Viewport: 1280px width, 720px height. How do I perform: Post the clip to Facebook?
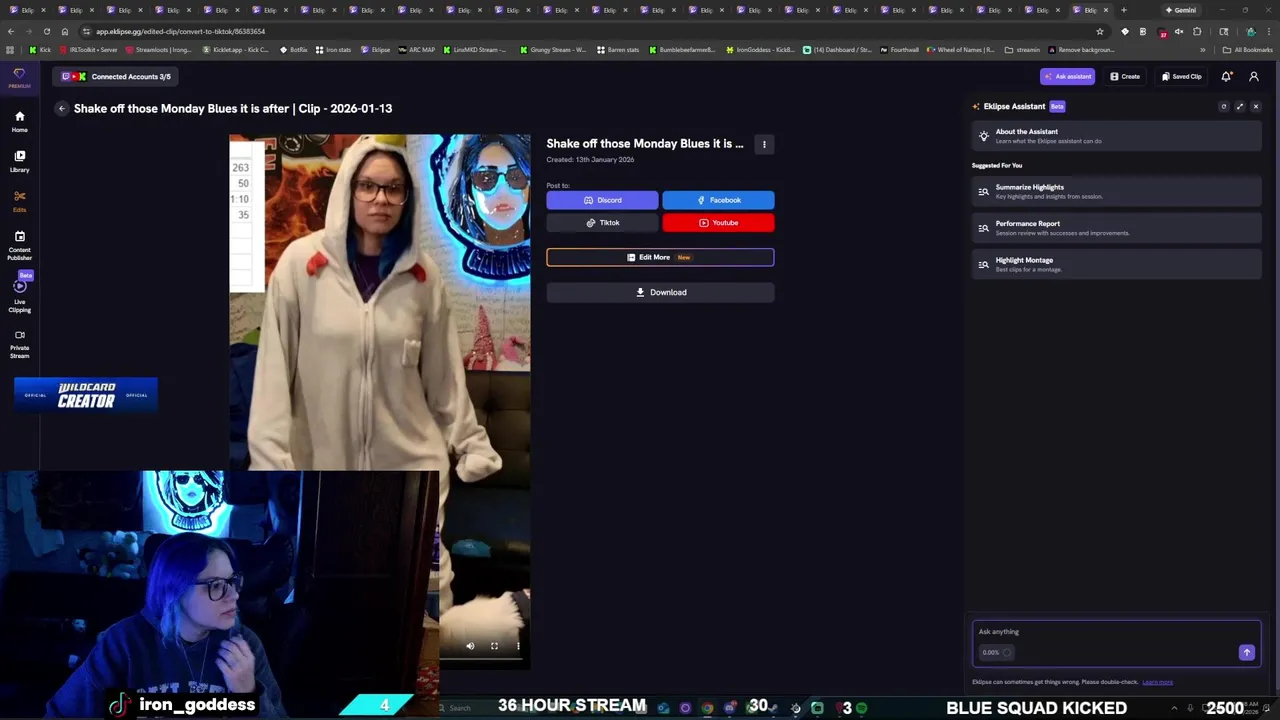718,200
